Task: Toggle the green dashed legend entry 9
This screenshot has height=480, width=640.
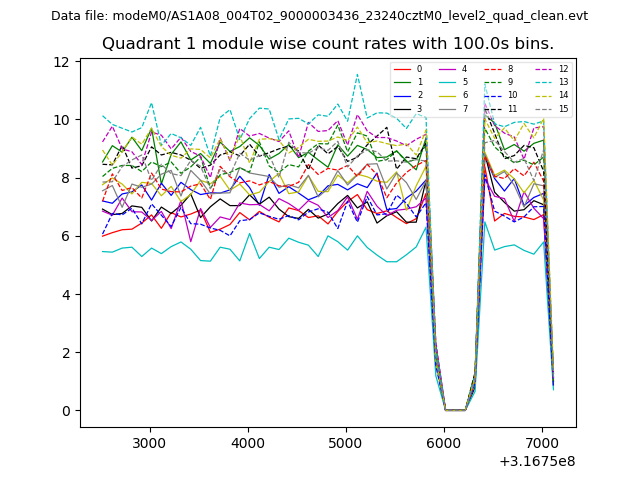Action: click(x=492, y=82)
